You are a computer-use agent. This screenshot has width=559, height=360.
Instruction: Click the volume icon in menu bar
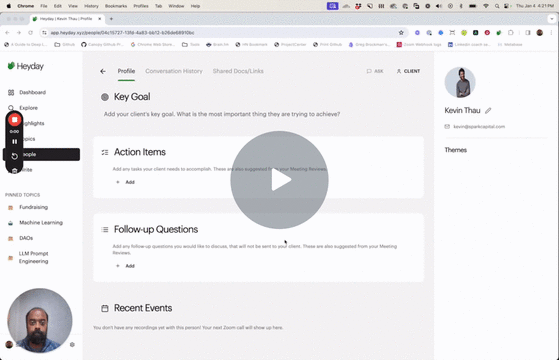coord(439,6)
